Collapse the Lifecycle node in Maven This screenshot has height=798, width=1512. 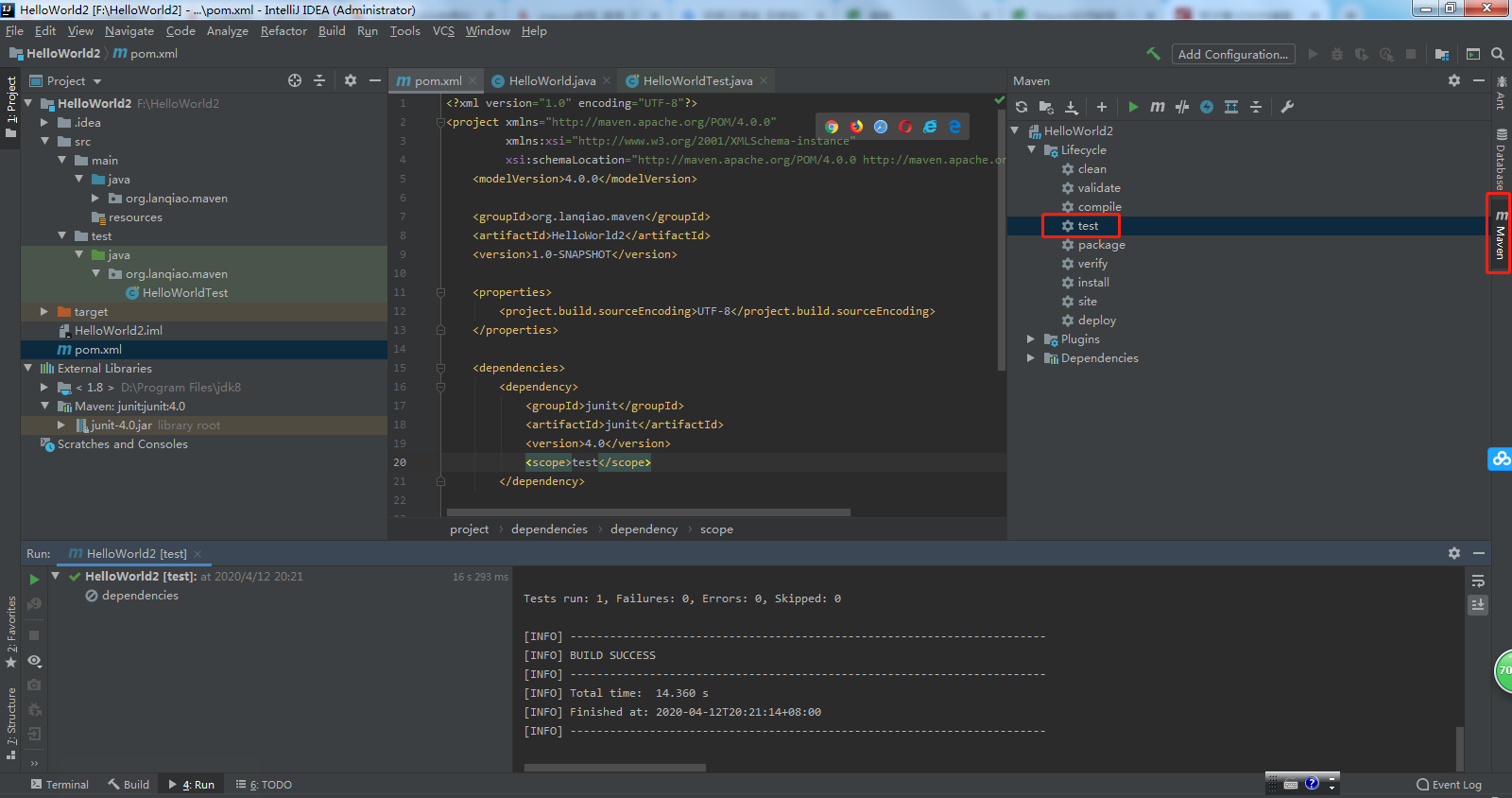[1031, 149]
